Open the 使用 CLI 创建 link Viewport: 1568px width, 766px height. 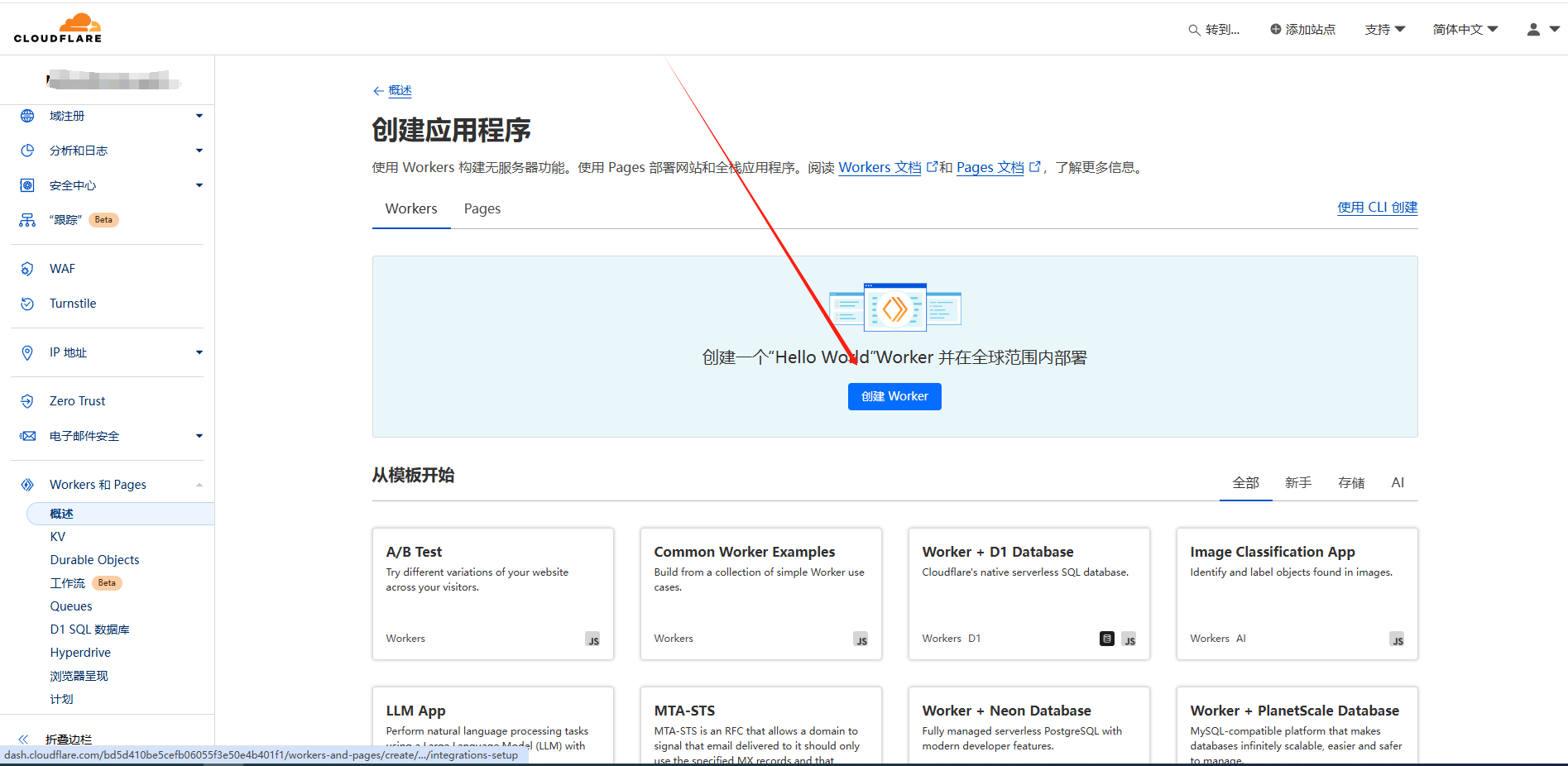click(x=1378, y=208)
